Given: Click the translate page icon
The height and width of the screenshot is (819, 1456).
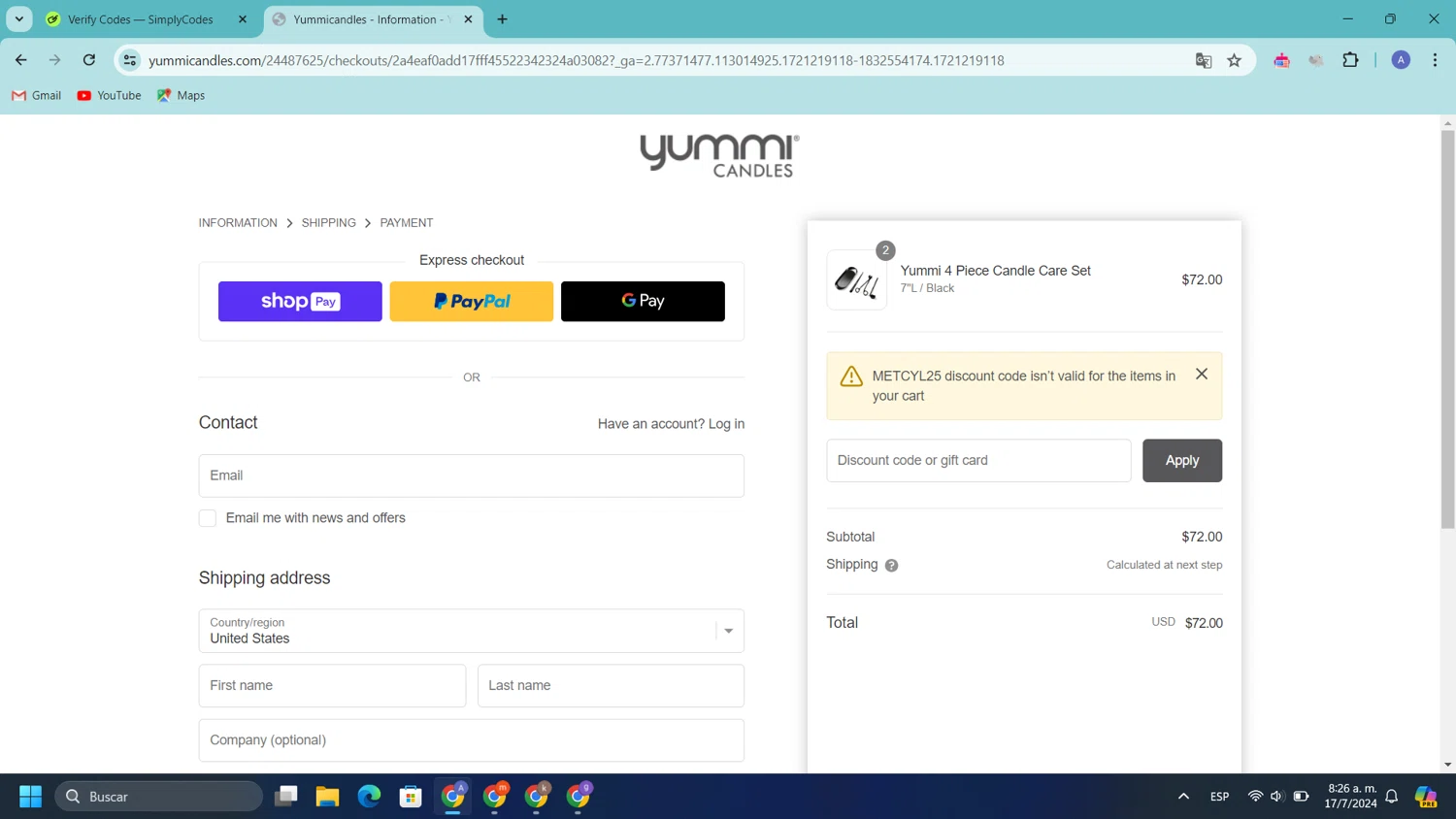Looking at the screenshot, I should (x=1204, y=60).
